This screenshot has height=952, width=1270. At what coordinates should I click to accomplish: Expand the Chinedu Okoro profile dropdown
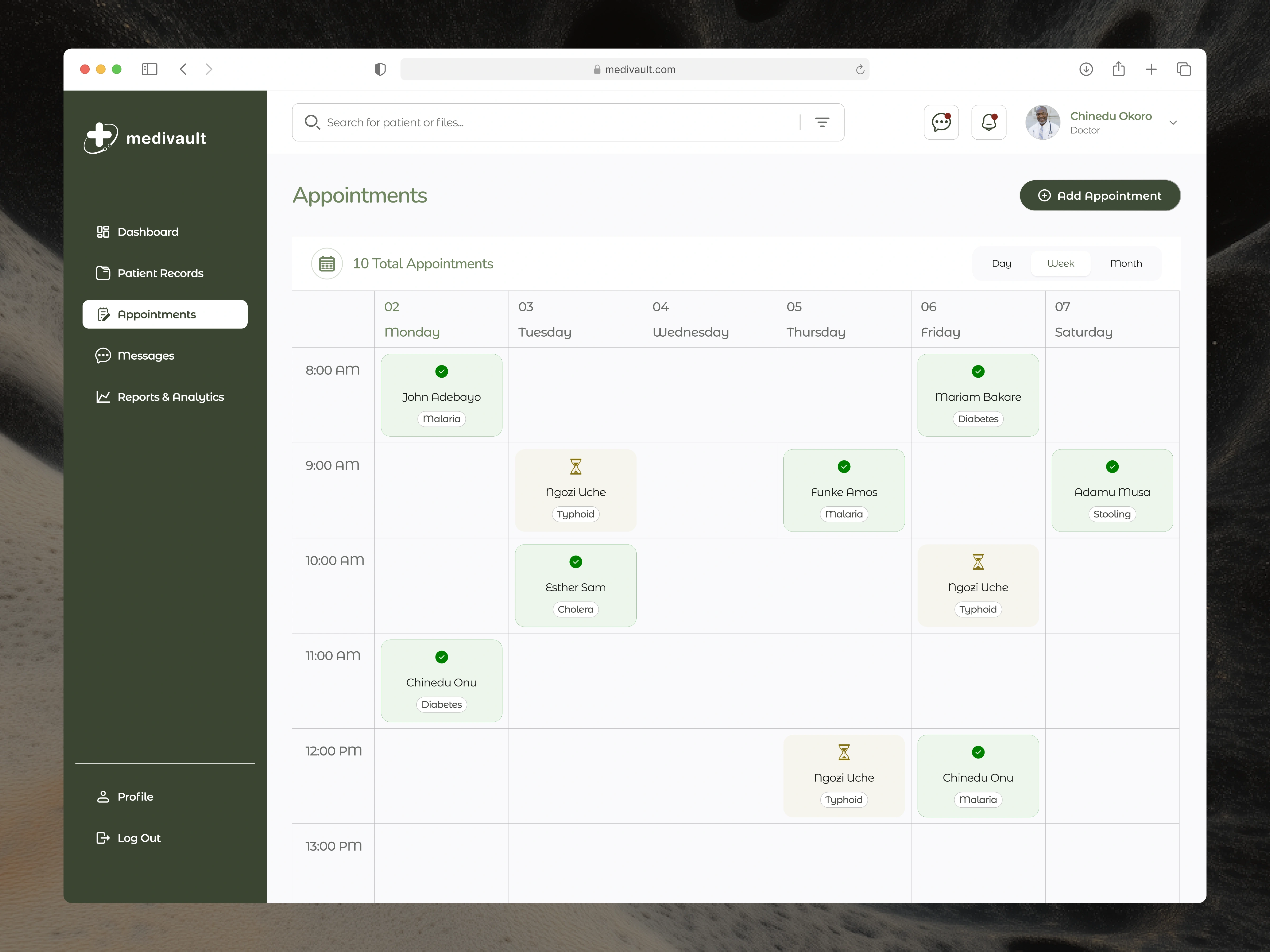[1173, 123]
